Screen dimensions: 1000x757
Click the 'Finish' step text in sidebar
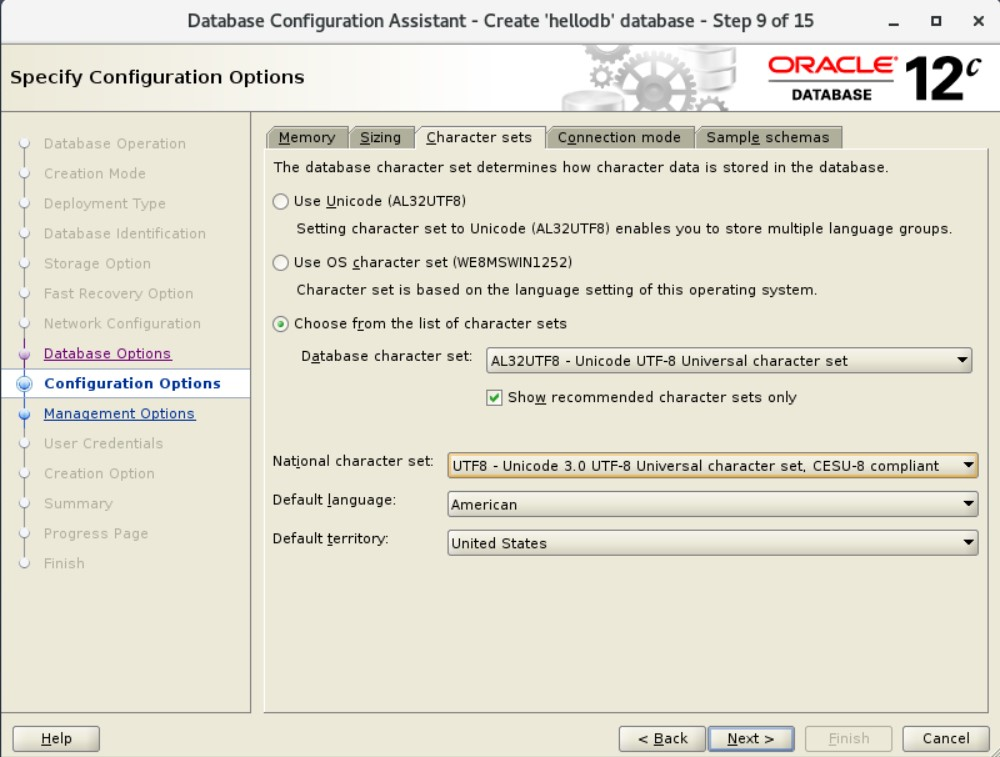tap(64, 563)
